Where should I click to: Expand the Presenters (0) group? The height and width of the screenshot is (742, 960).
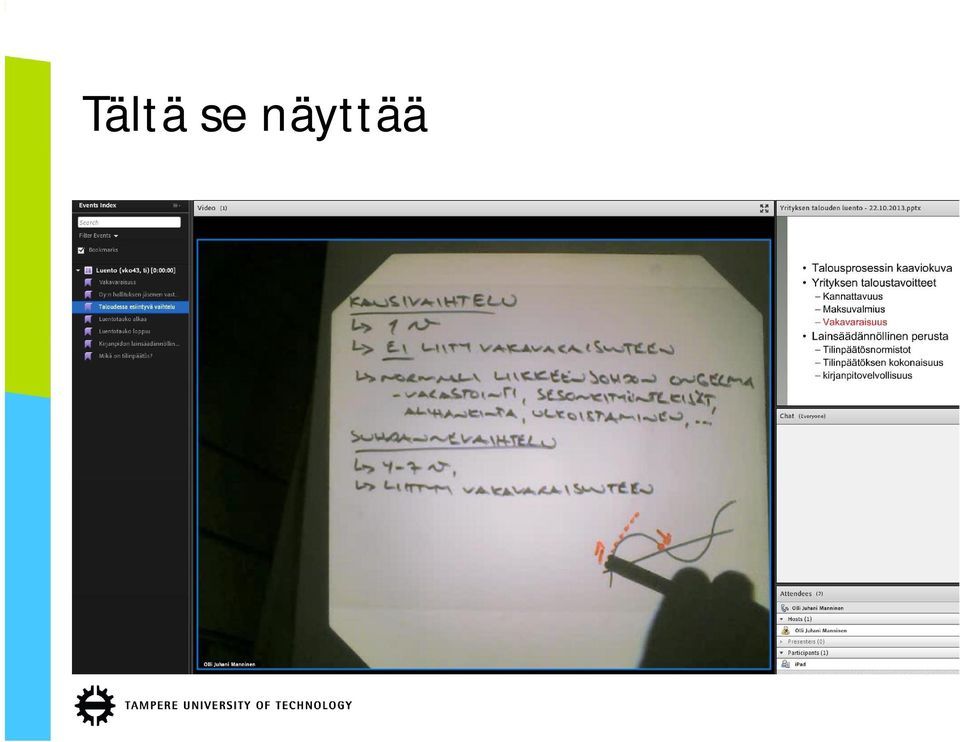coord(782,642)
